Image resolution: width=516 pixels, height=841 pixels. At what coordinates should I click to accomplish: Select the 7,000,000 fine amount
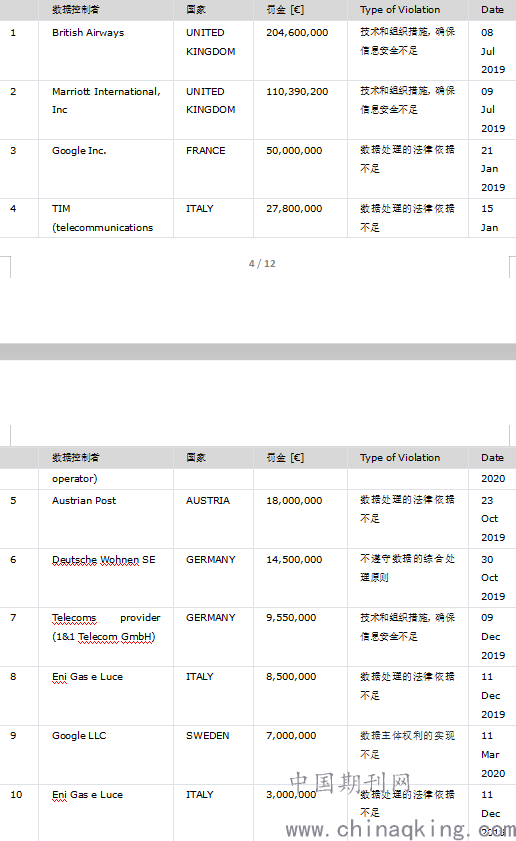click(x=291, y=735)
